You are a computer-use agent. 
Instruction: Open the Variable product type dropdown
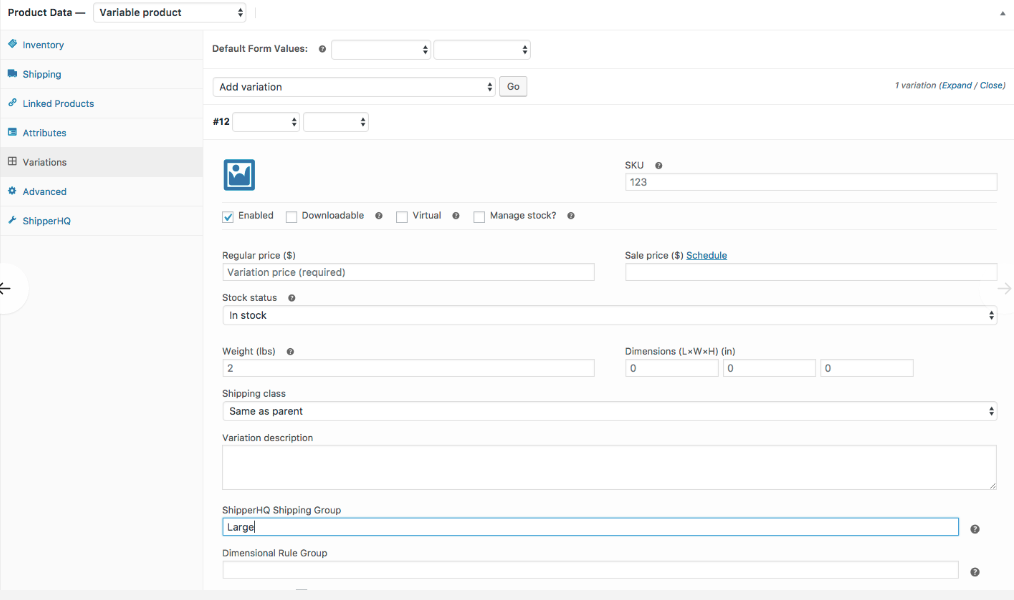170,13
